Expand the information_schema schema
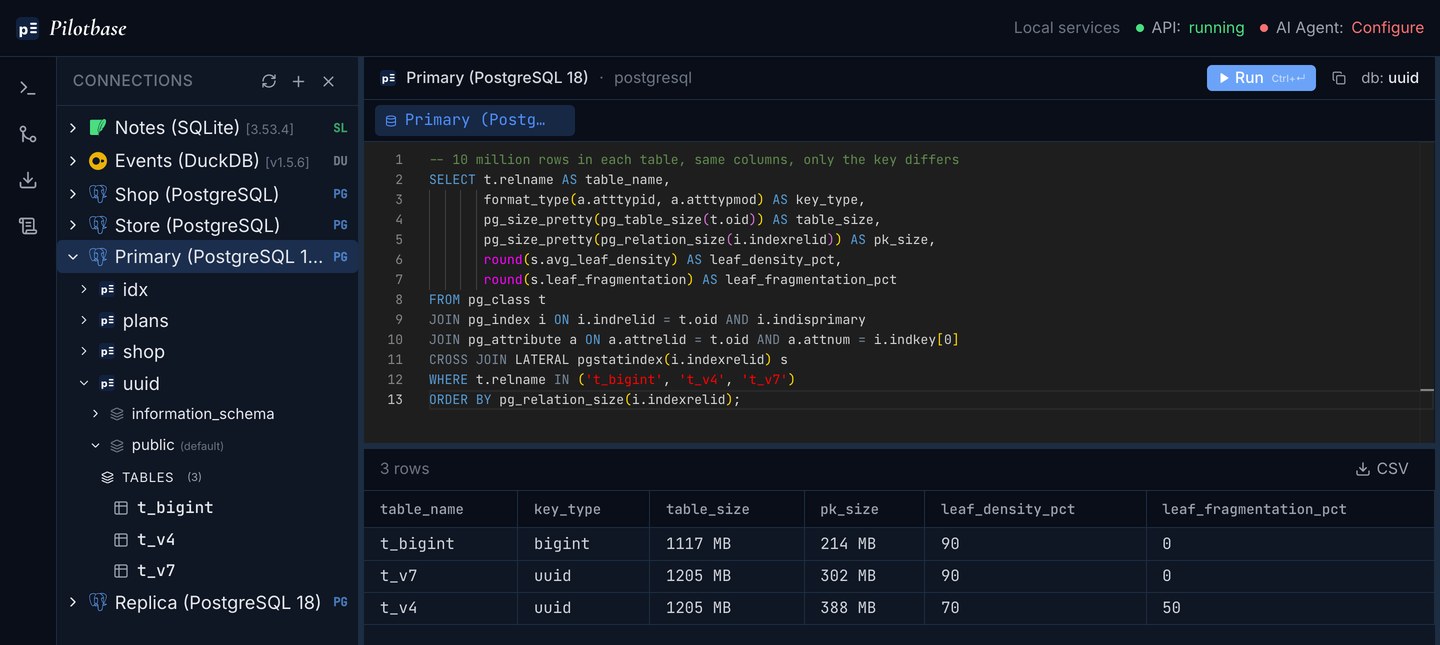Image resolution: width=1440 pixels, height=645 pixels. [96, 414]
